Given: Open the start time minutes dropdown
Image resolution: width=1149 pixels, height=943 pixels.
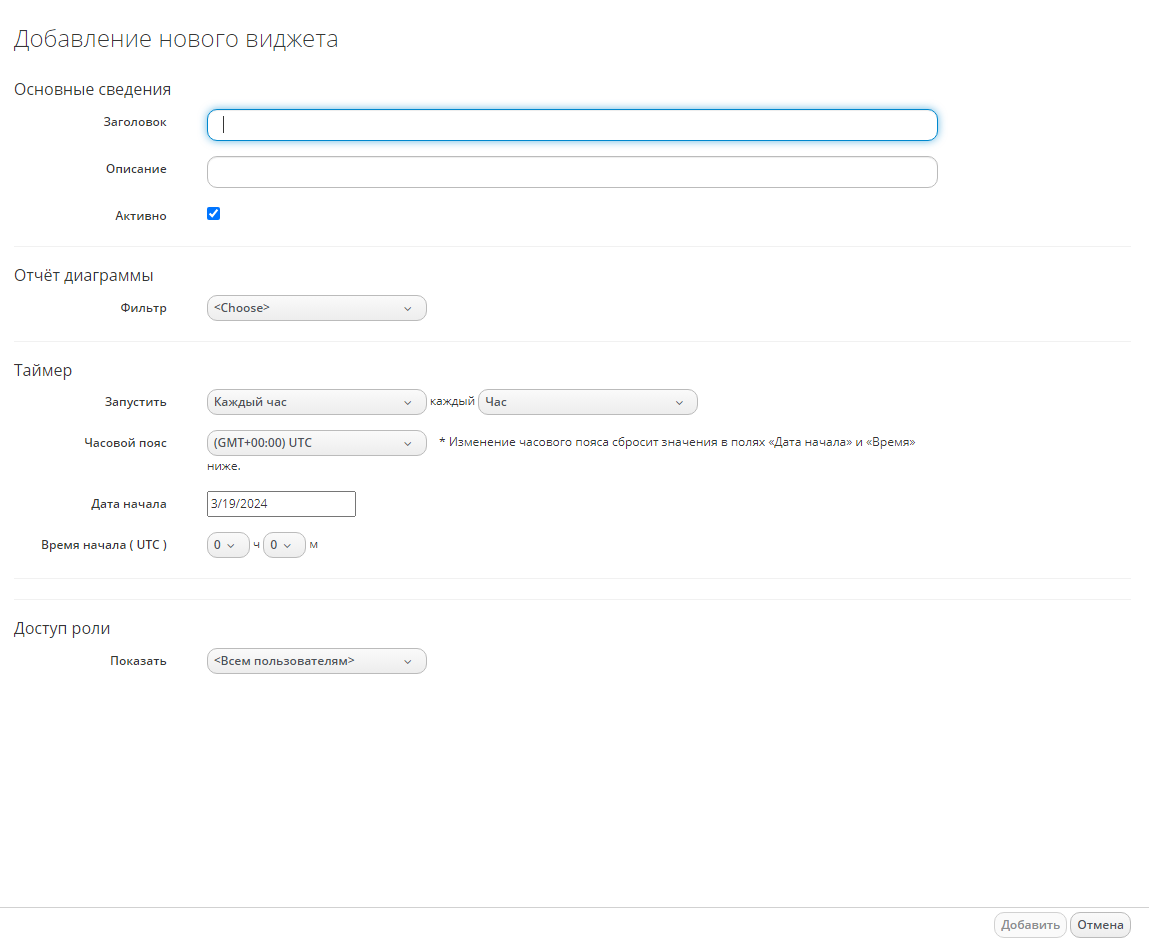Looking at the screenshot, I should click(x=284, y=545).
